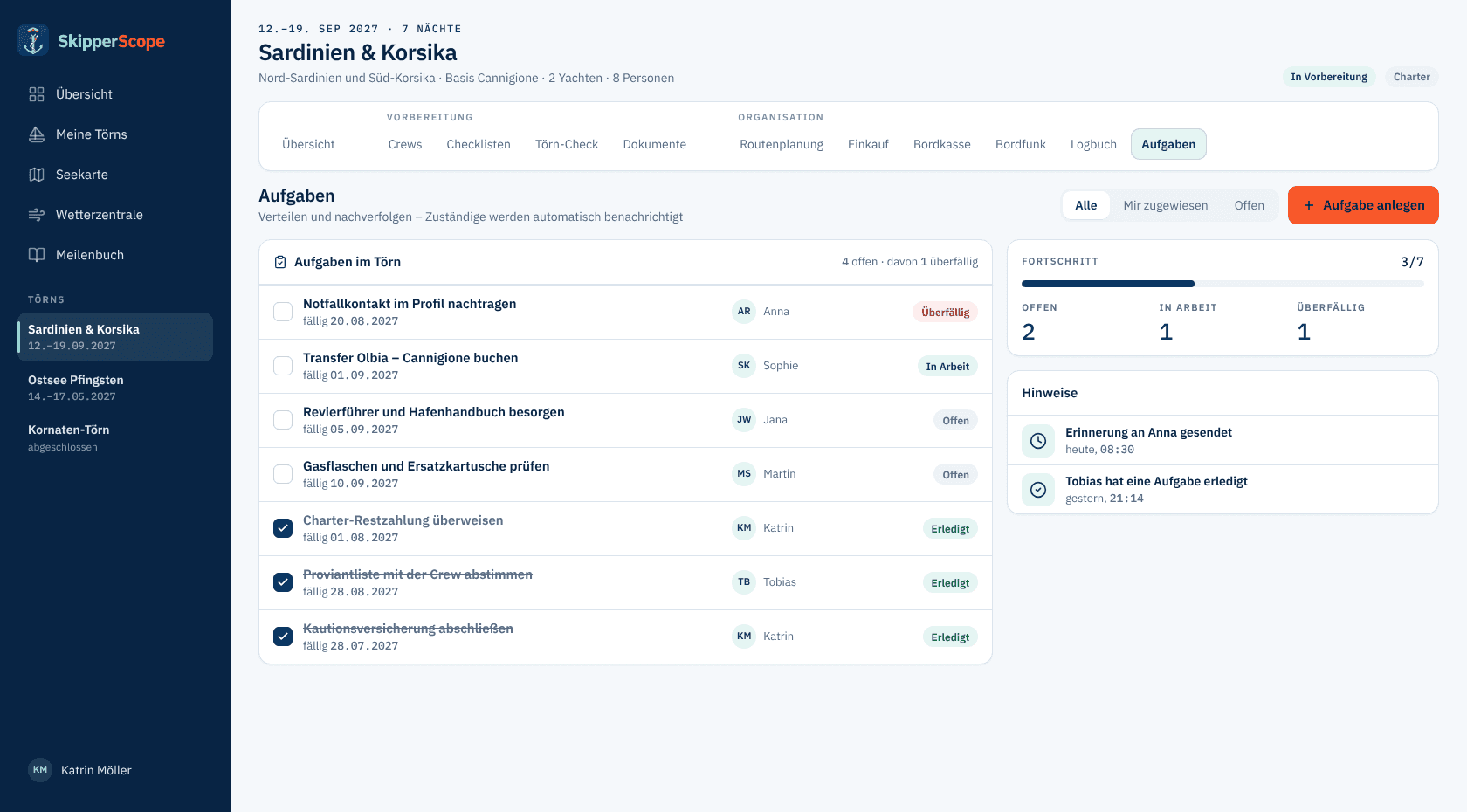The image size is (1467, 812).
Task: Uncheck Kautionsversicherung abschließen
Action: click(283, 637)
